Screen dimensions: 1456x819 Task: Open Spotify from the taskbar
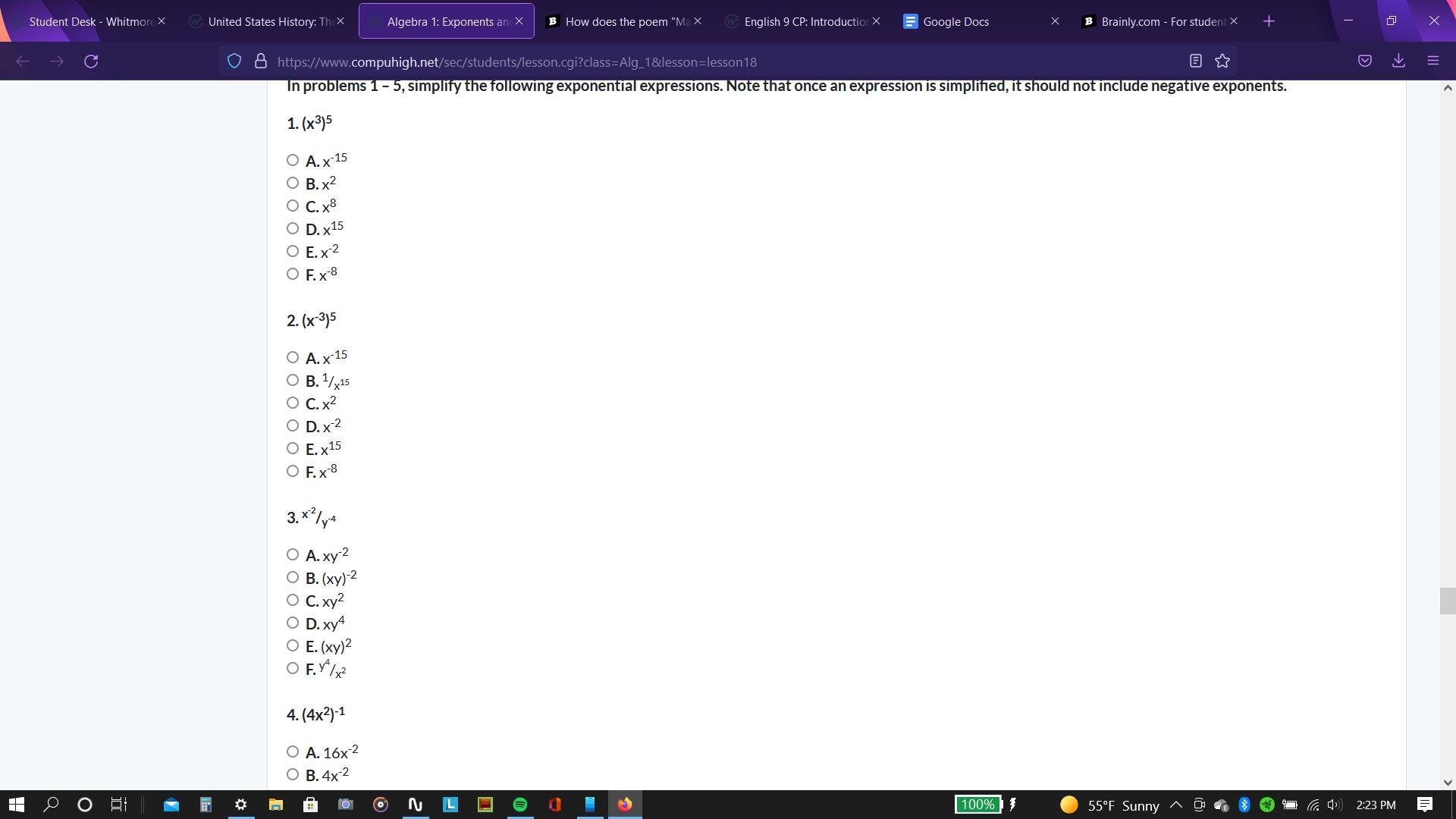coord(520,805)
